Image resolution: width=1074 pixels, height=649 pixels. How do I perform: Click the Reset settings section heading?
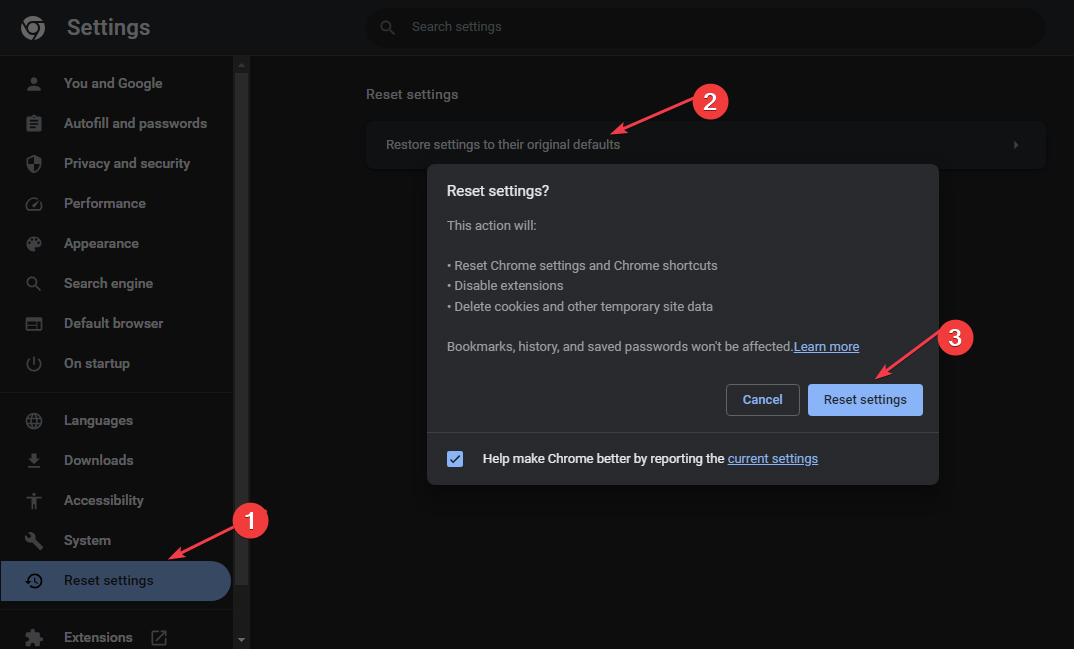click(412, 94)
